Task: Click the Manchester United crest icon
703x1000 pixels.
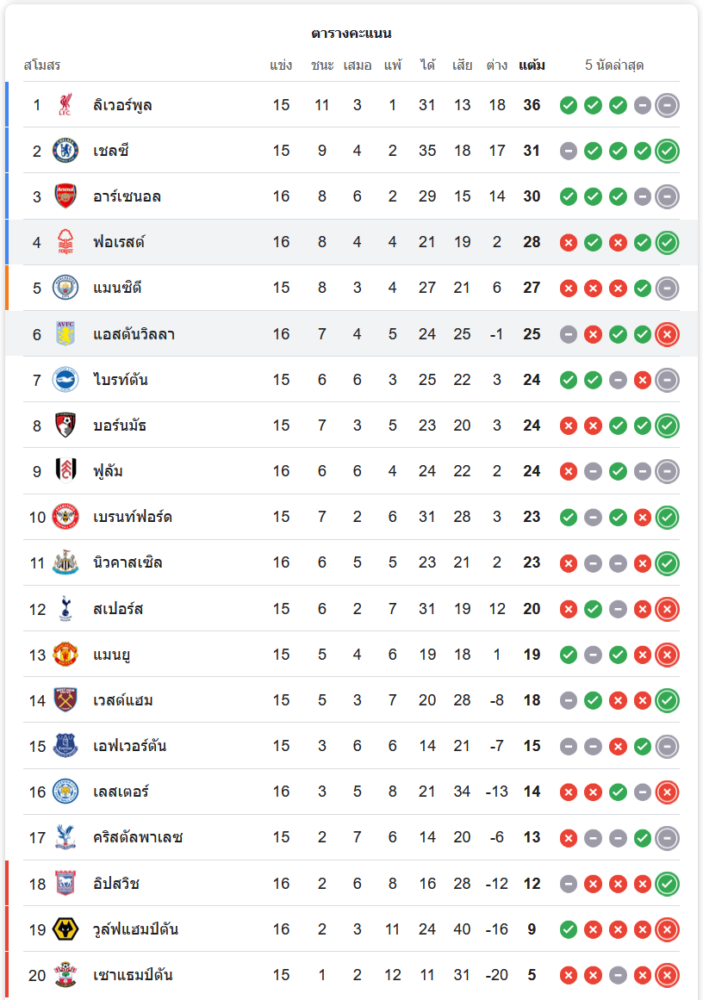Action: [65, 654]
